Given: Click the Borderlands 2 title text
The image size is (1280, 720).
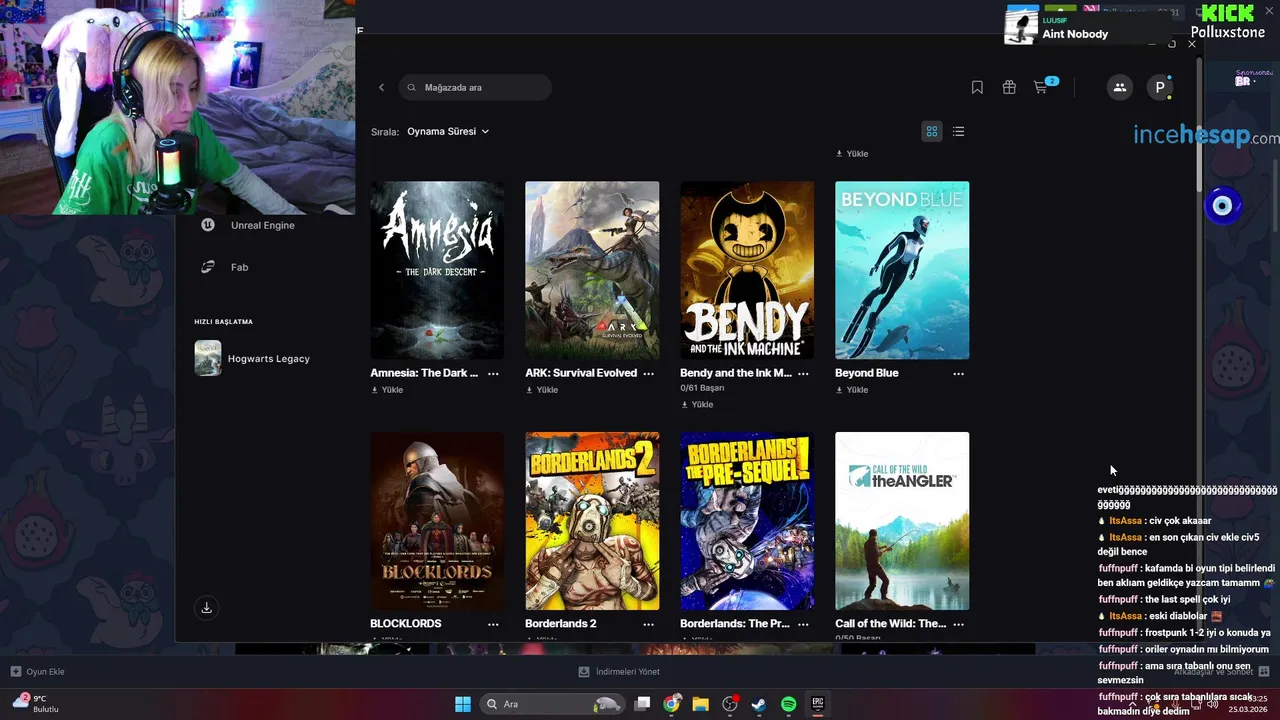Looking at the screenshot, I should coord(561,624).
